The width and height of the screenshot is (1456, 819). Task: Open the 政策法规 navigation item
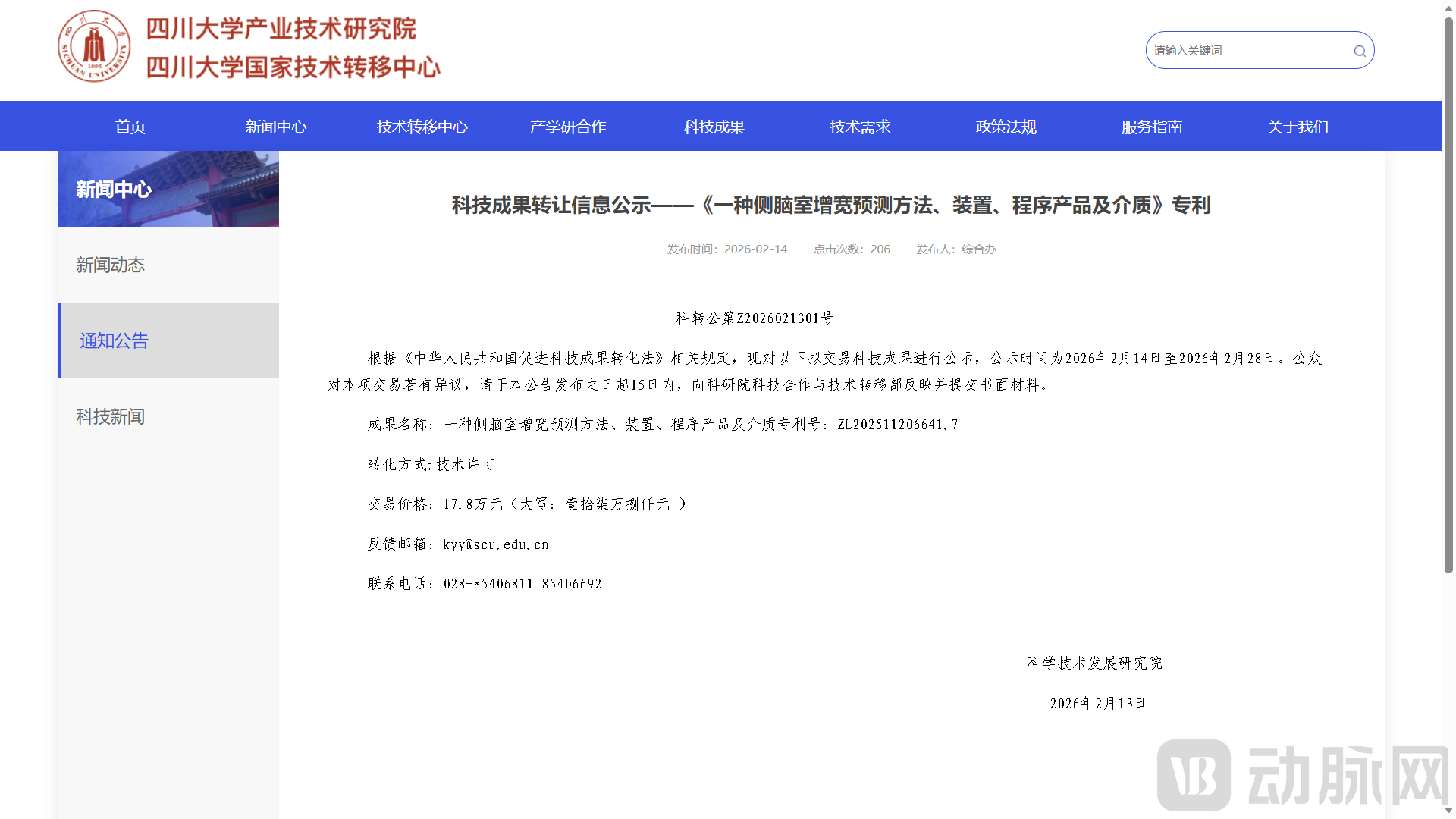(1006, 127)
